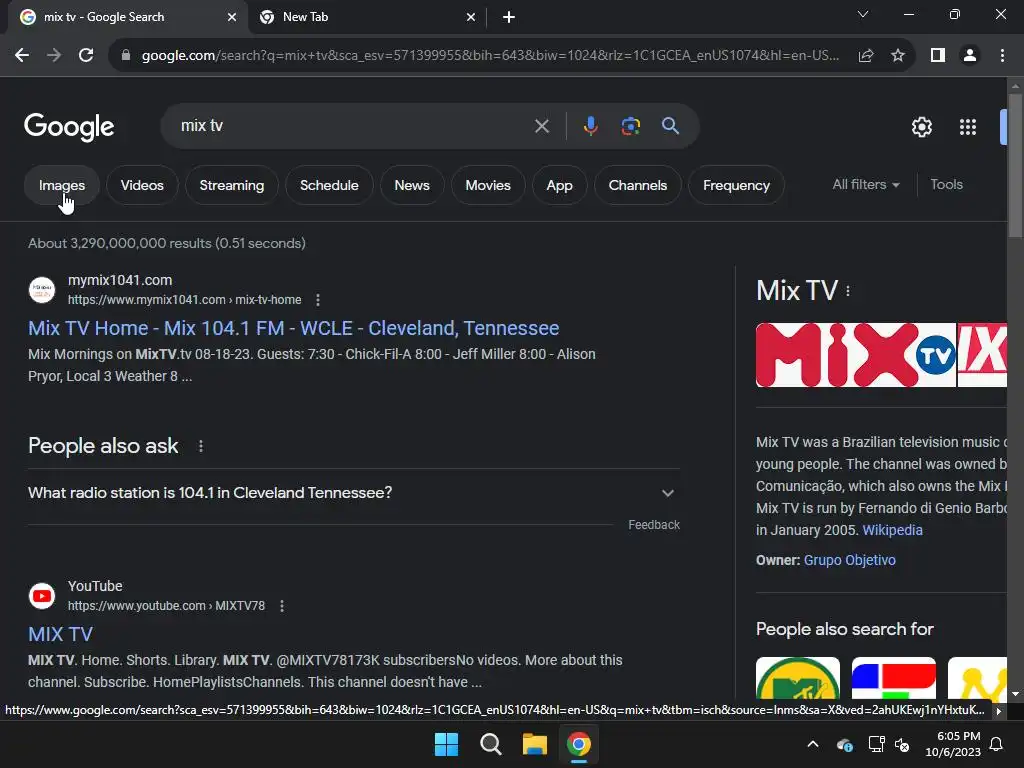The image size is (1024, 768).
Task: Clear the search box with X
Action: [541, 126]
